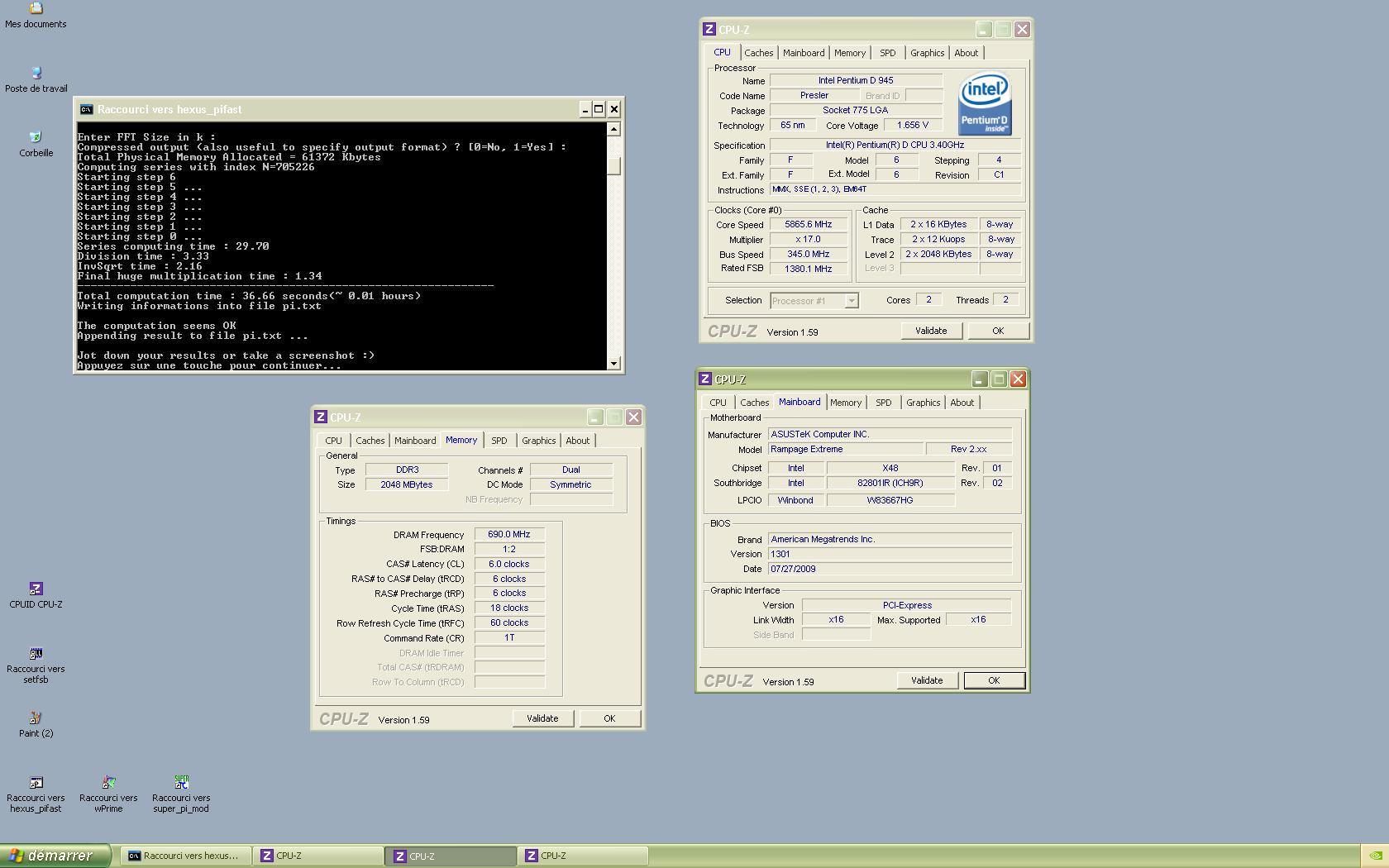
Task: Click the ASUSTeK Computer INC. manufacturer field
Action: tap(890, 435)
